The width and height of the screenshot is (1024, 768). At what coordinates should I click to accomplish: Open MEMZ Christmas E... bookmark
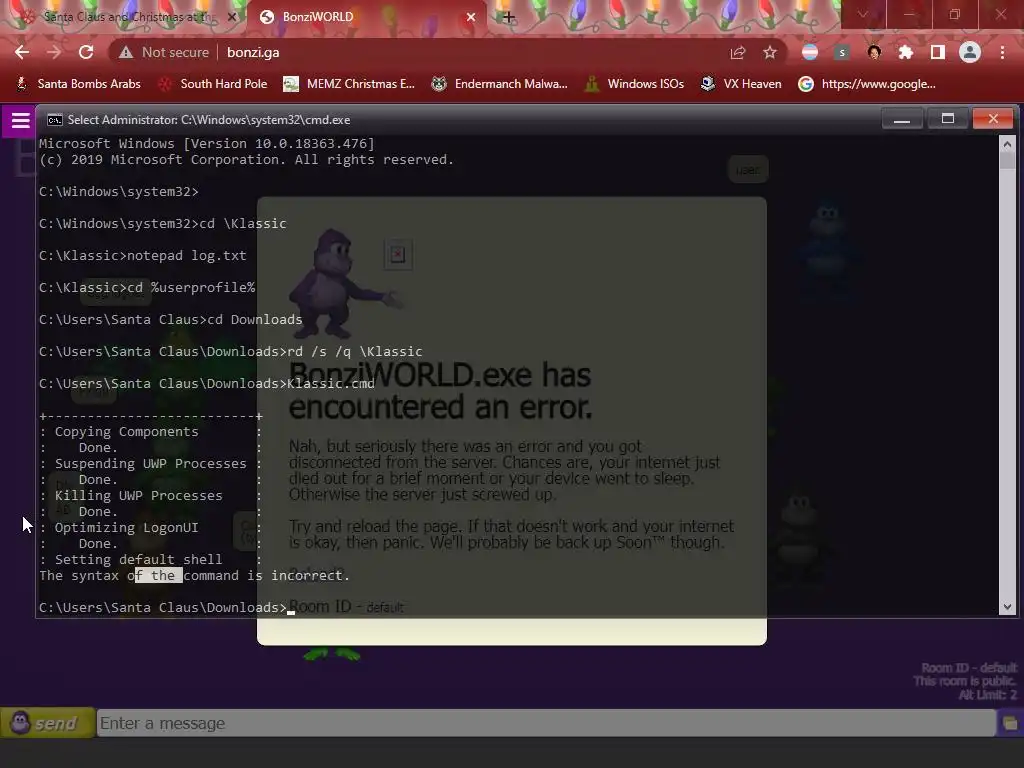(349, 84)
